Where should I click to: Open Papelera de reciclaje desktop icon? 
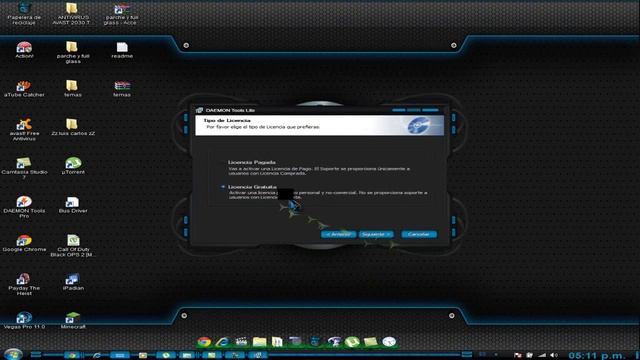pyautogui.click(x=24, y=13)
